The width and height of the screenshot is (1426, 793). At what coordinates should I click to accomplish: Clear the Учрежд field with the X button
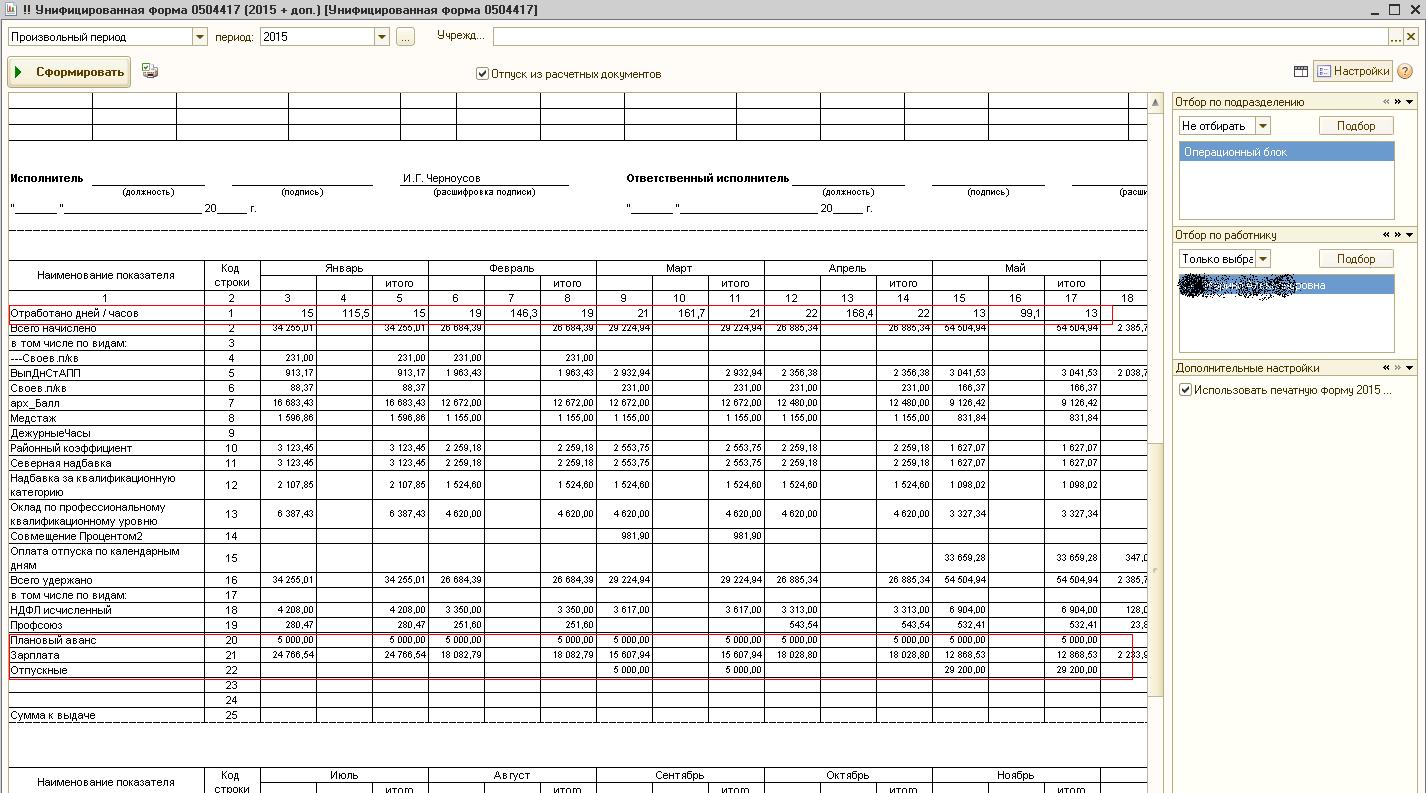click(1411, 37)
